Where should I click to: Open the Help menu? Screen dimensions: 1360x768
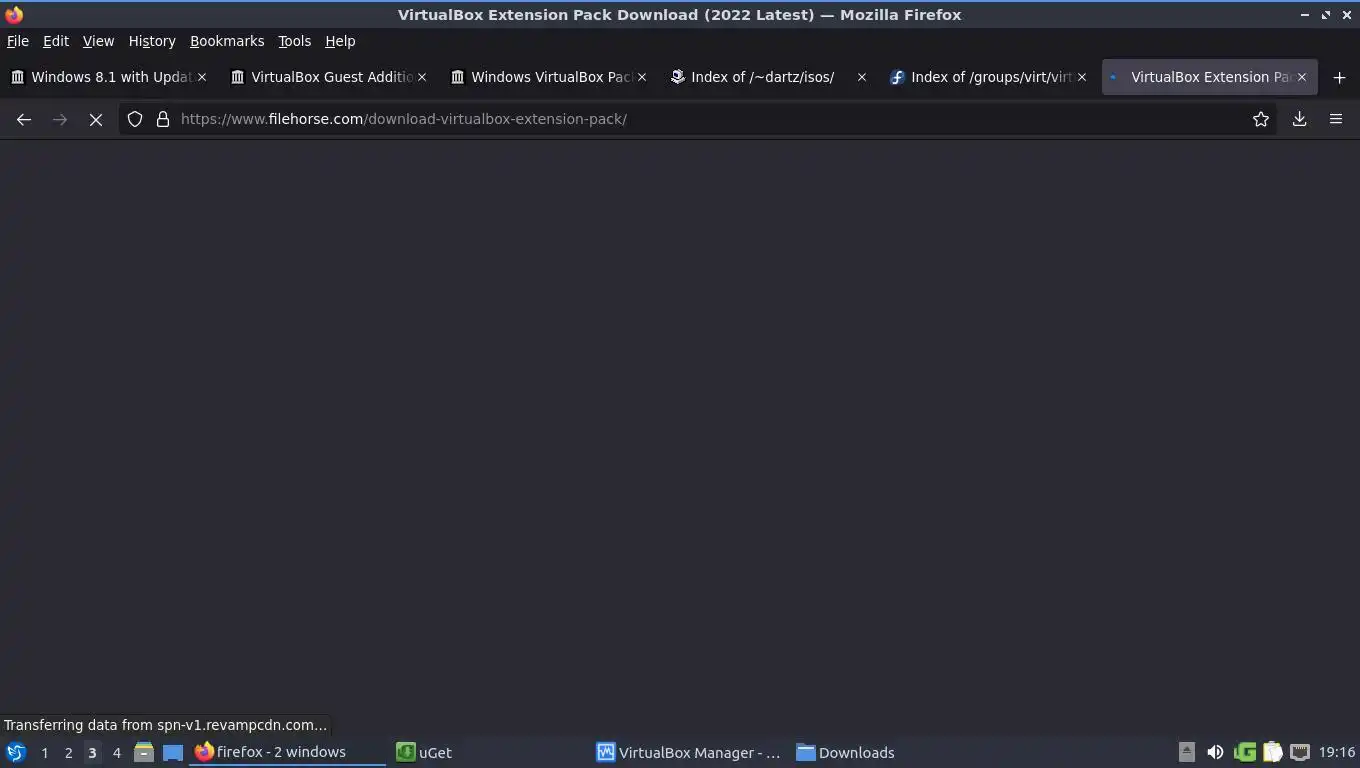point(340,41)
